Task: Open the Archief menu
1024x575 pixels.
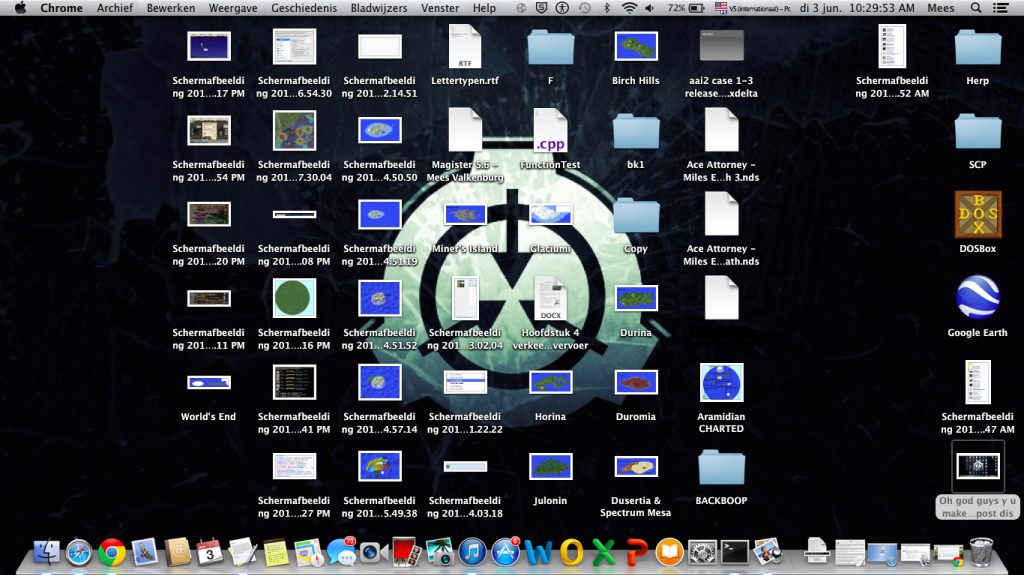Action: [x=115, y=8]
